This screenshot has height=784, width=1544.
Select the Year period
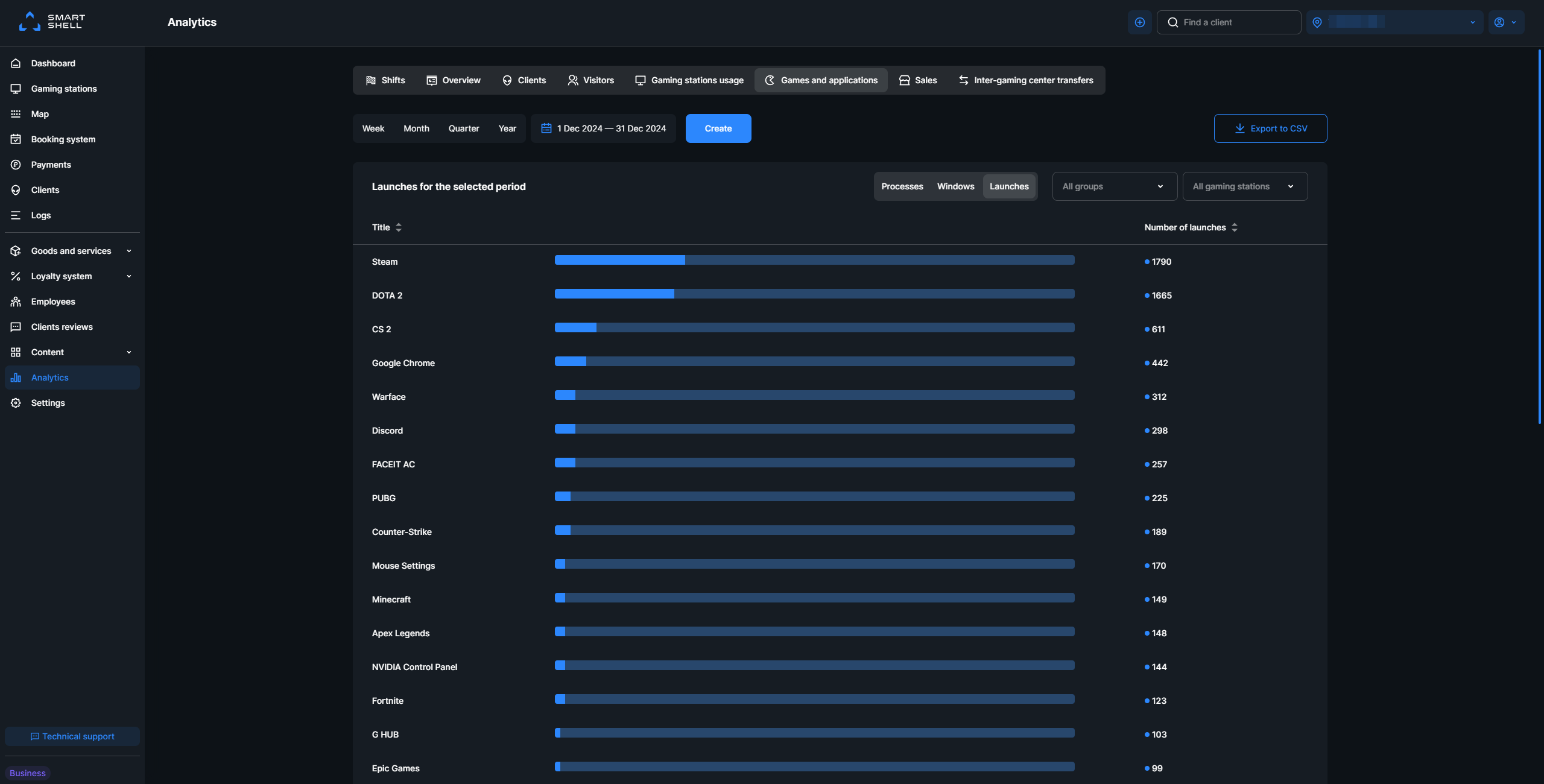click(x=507, y=128)
